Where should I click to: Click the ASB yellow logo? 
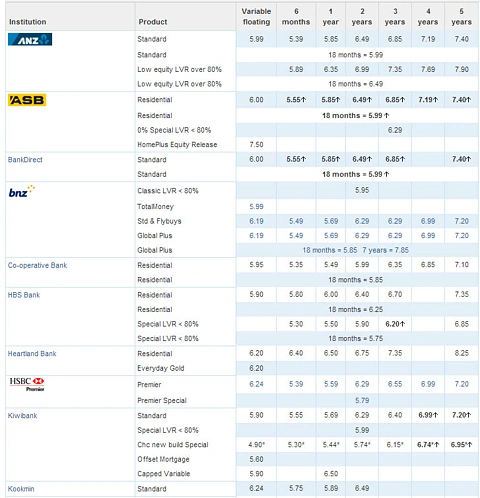[27, 100]
